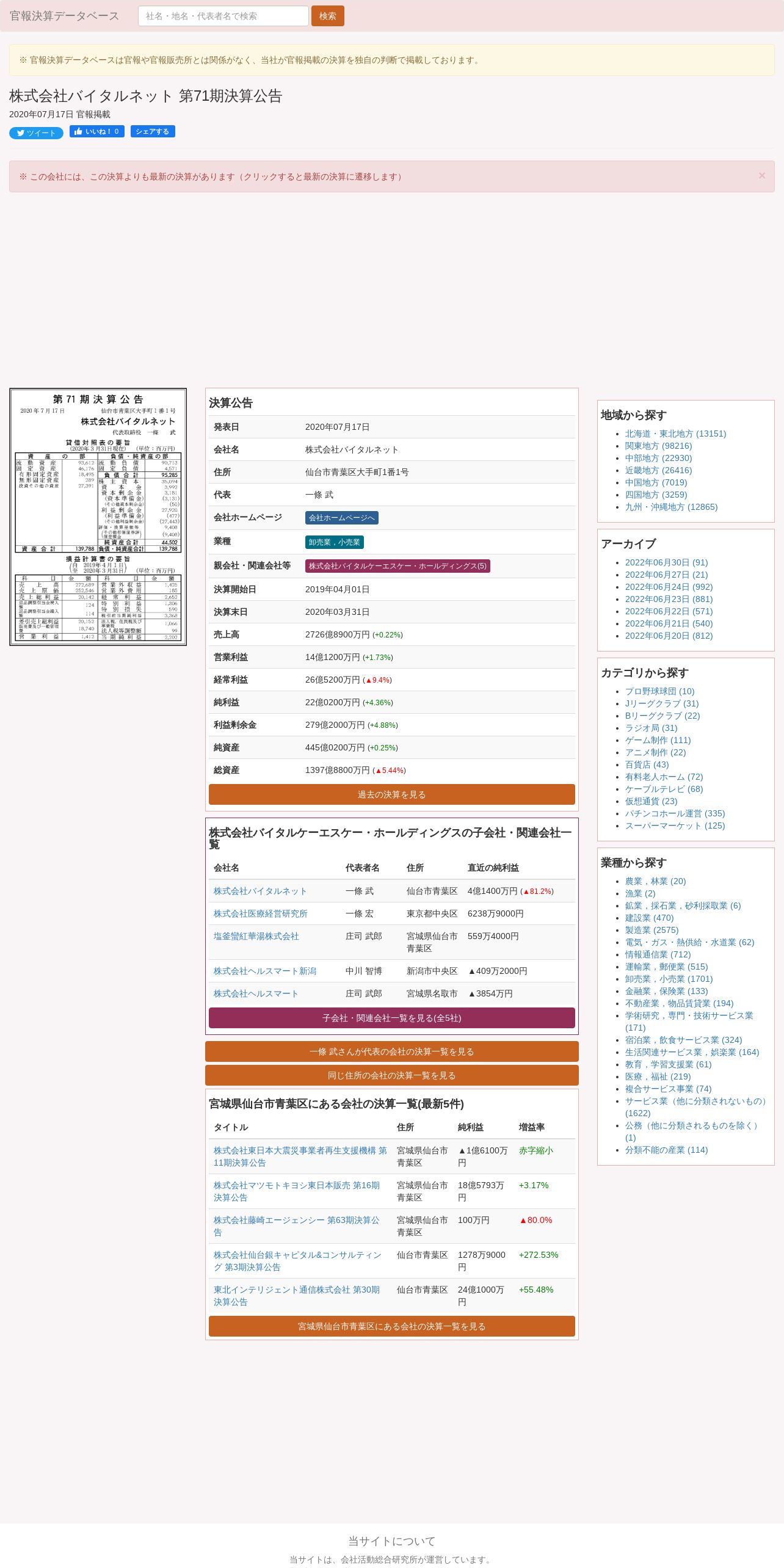This screenshot has width=784, height=1568.
Task: Browse category ゲーム制作 (111)
Action: [658, 741]
